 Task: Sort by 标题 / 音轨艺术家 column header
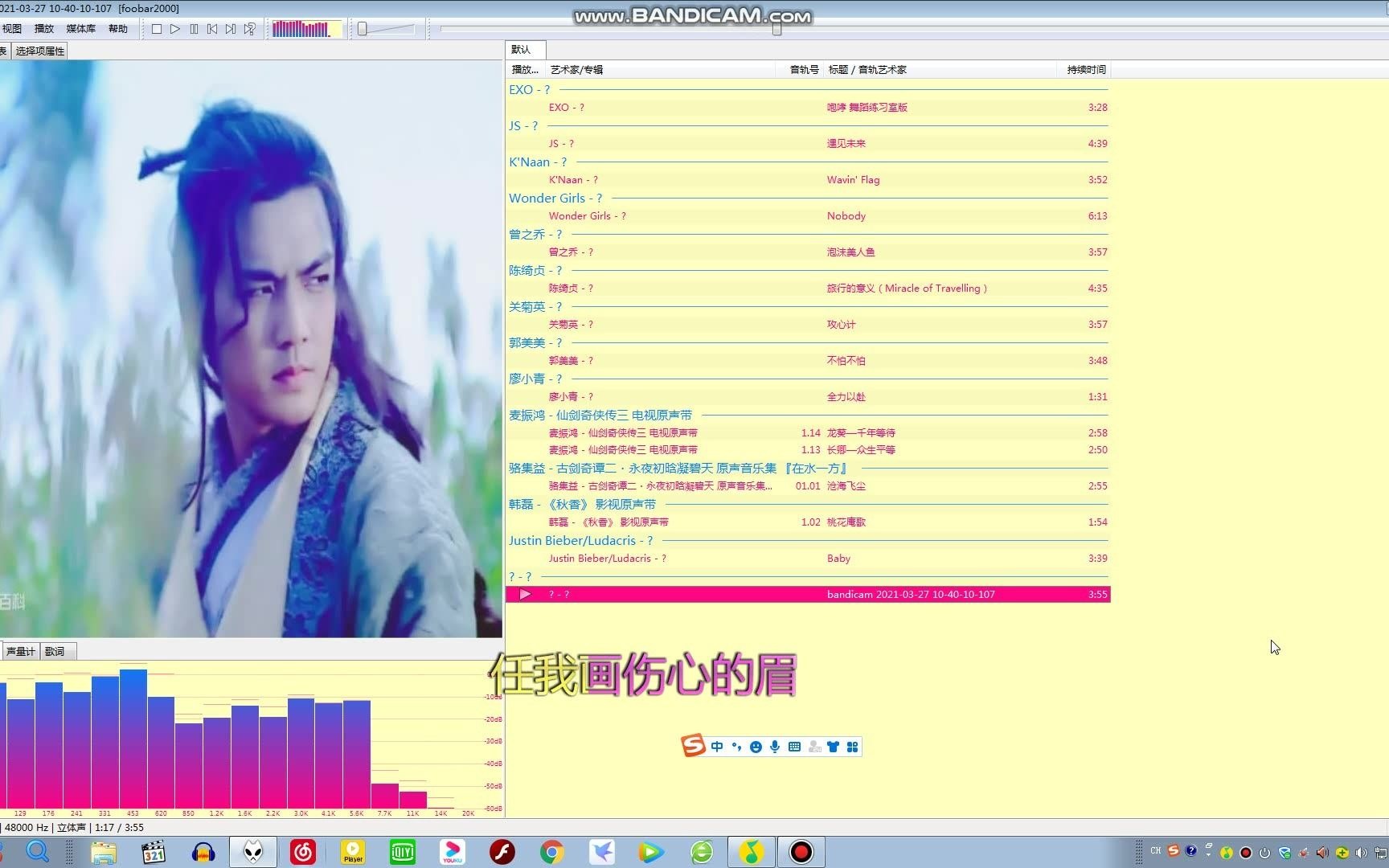click(940, 70)
